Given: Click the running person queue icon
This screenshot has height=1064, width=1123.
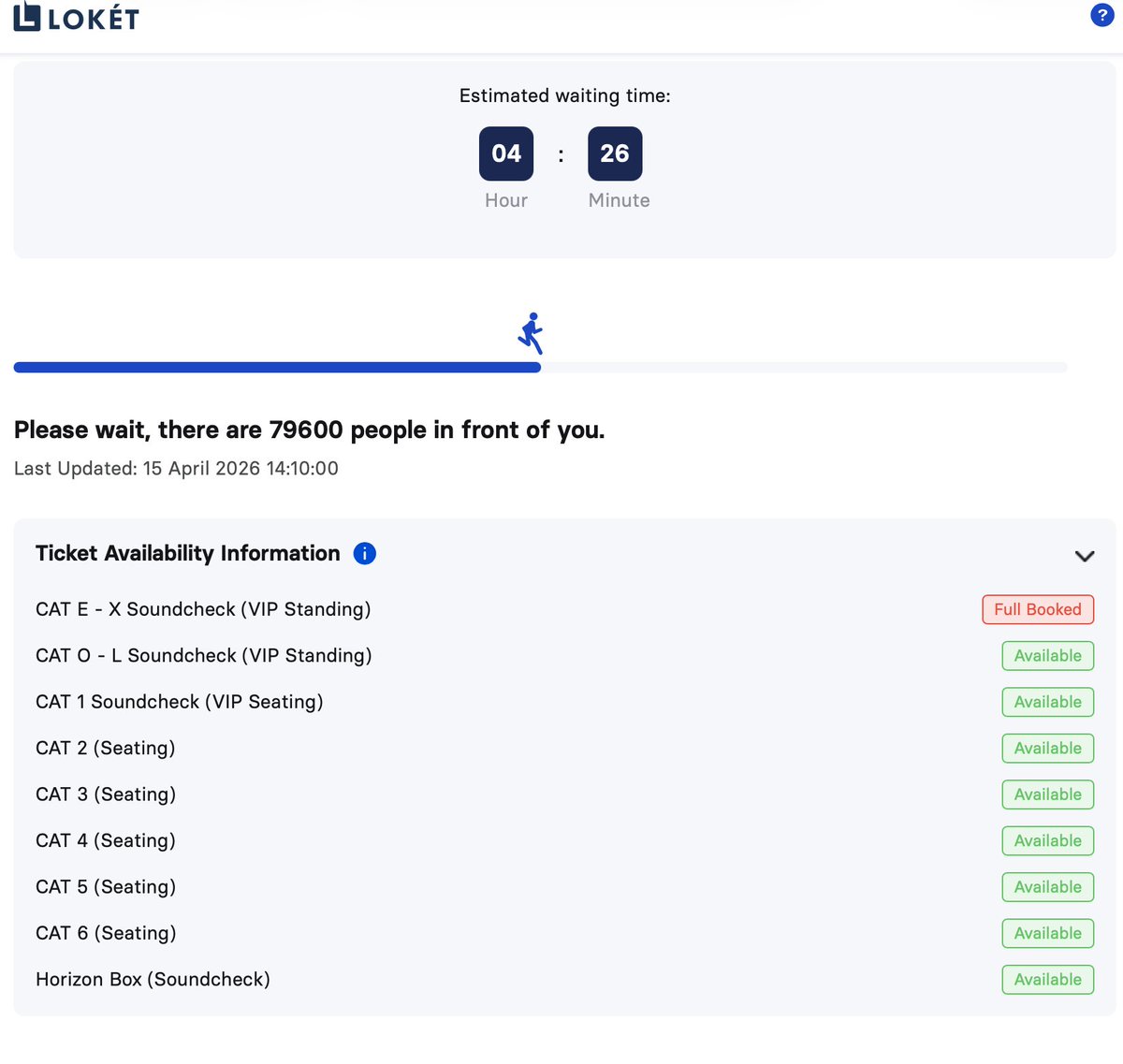Looking at the screenshot, I should 531,334.
